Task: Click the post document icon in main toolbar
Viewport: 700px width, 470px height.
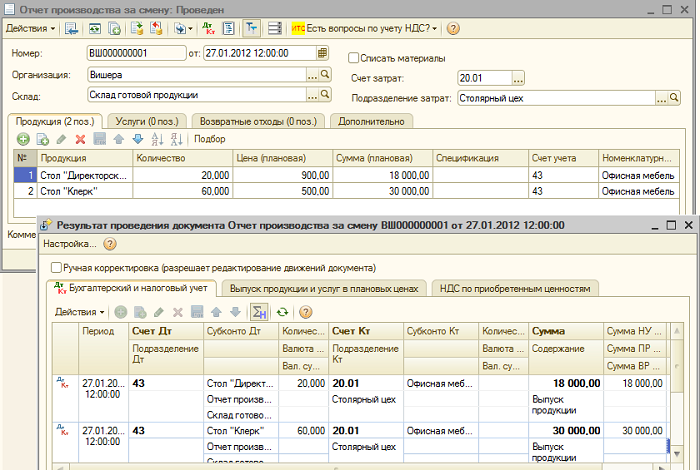Action: tap(137, 29)
